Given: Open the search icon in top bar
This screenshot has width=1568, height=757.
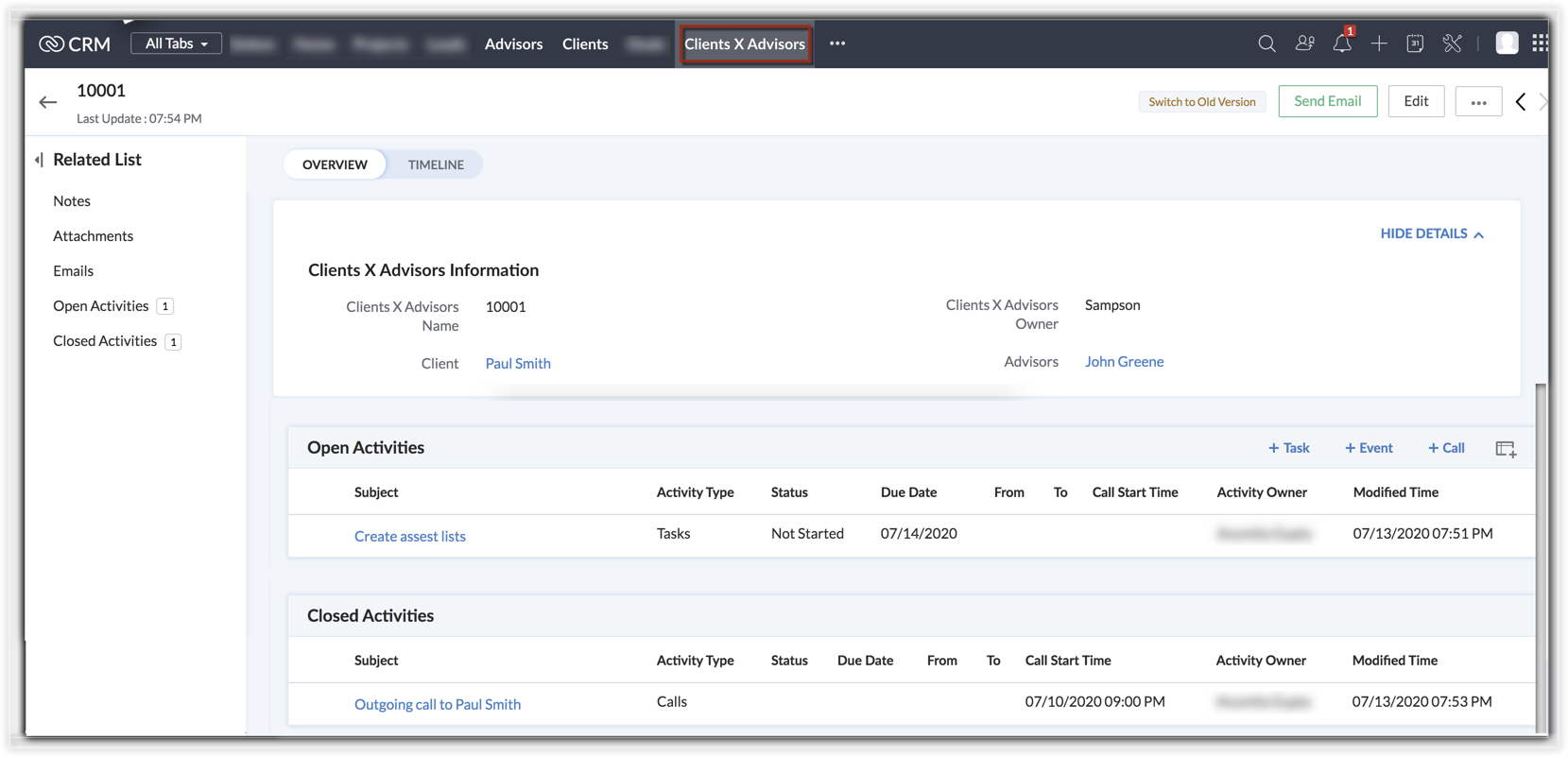Looking at the screenshot, I should tap(1266, 43).
